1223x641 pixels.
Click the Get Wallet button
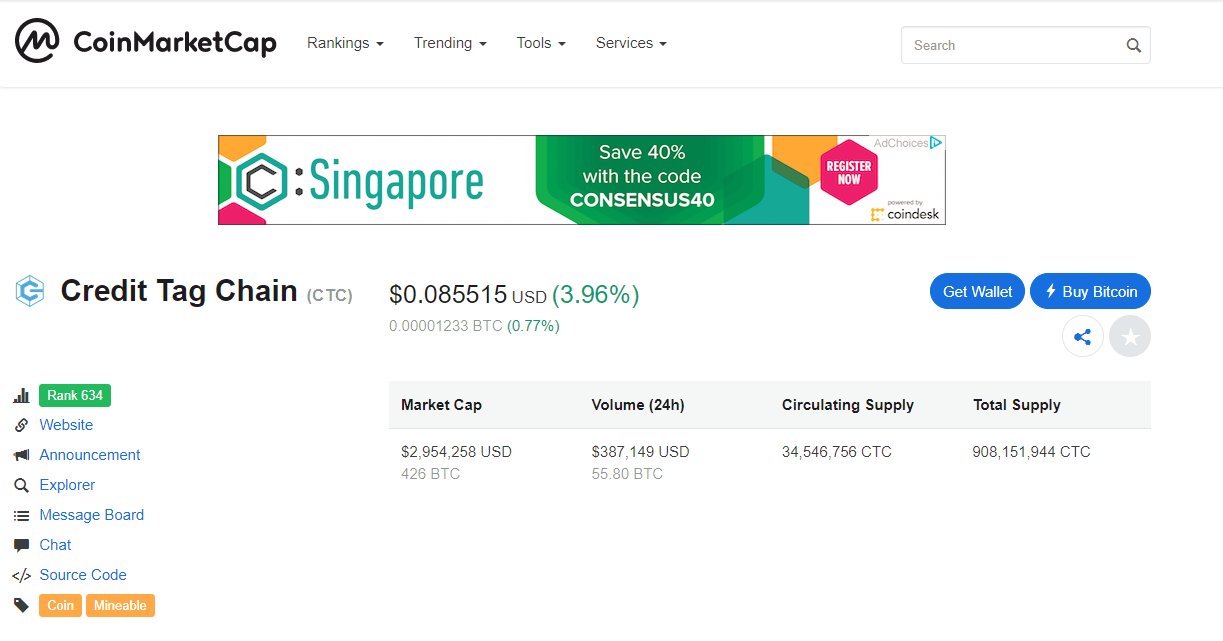[978, 292]
